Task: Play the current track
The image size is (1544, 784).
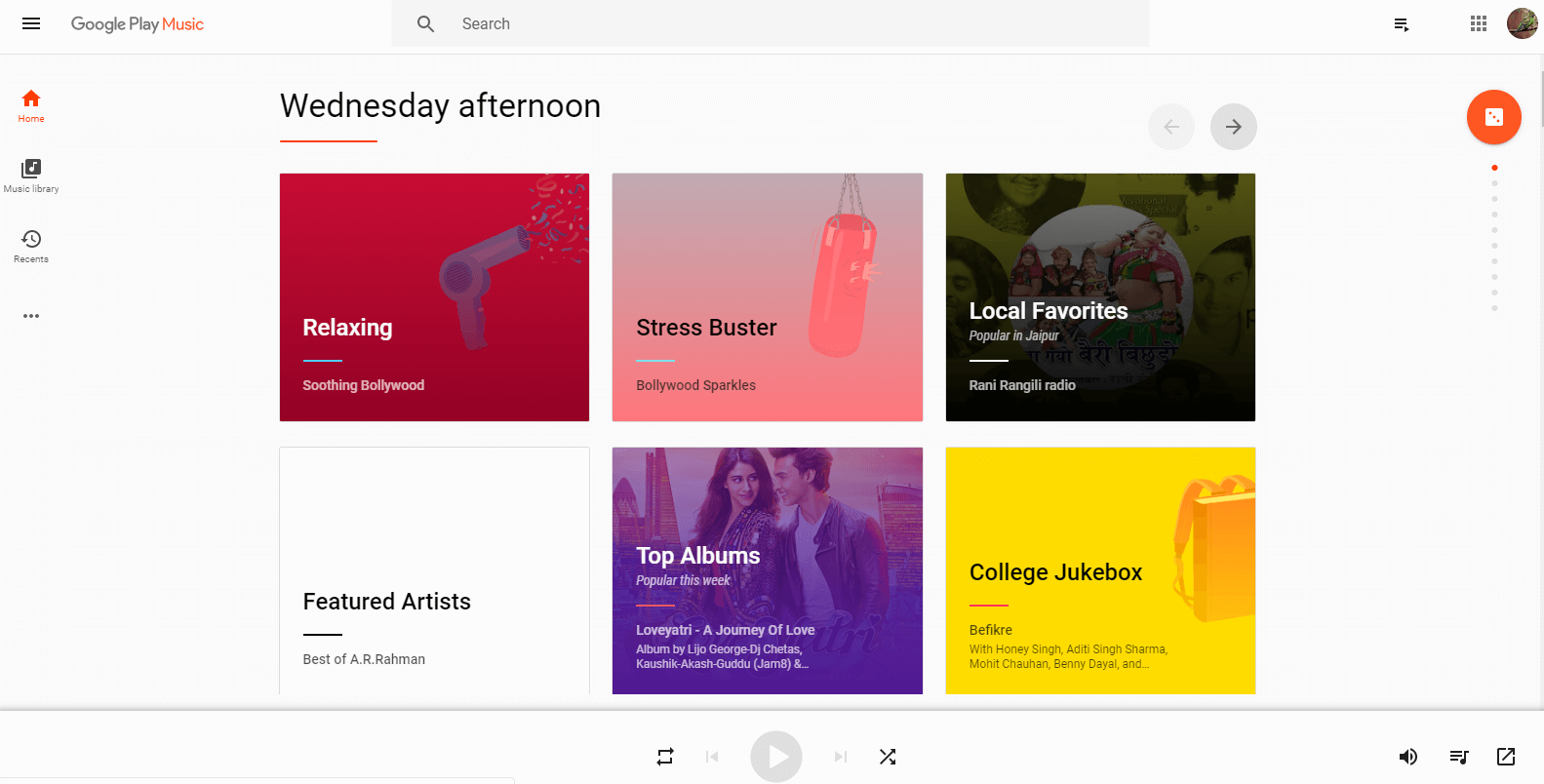Action: click(776, 757)
